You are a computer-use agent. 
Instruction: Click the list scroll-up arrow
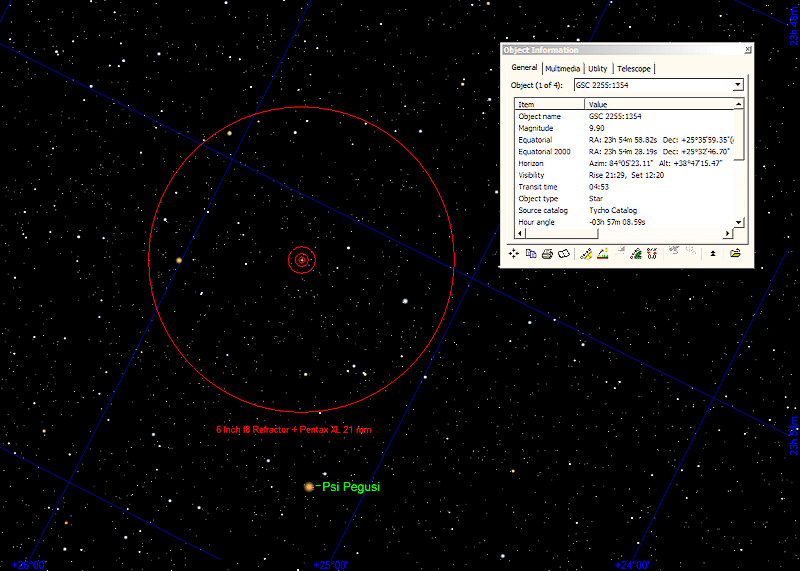coord(738,104)
